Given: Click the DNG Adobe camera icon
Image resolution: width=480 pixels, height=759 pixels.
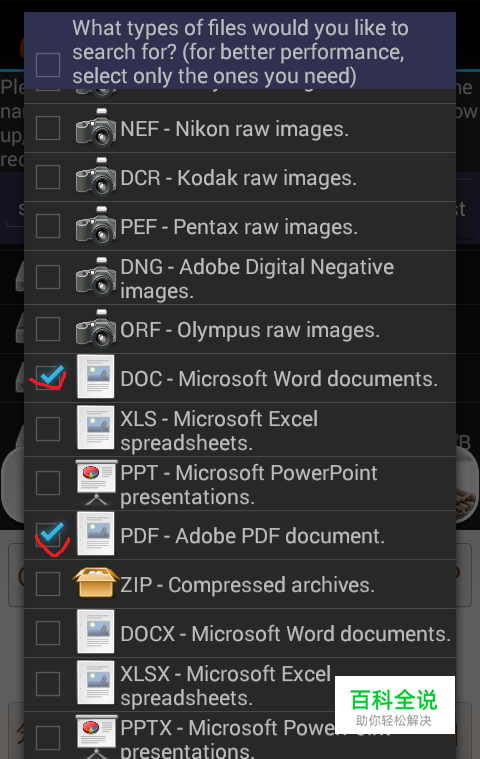Looking at the screenshot, I should click(x=96, y=277).
